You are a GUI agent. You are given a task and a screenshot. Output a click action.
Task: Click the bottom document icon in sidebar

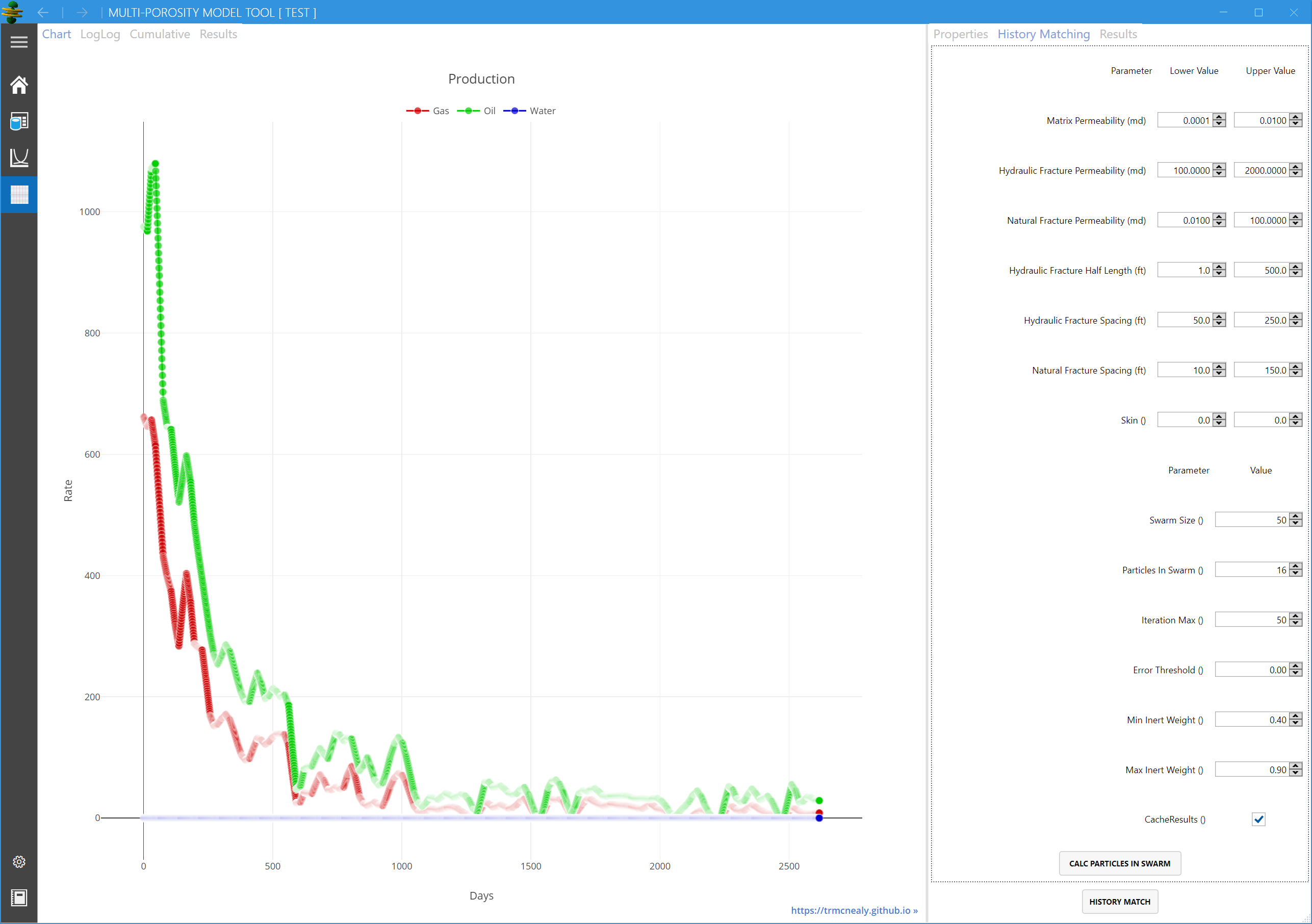pyautogui.click(x=19, y=897)
